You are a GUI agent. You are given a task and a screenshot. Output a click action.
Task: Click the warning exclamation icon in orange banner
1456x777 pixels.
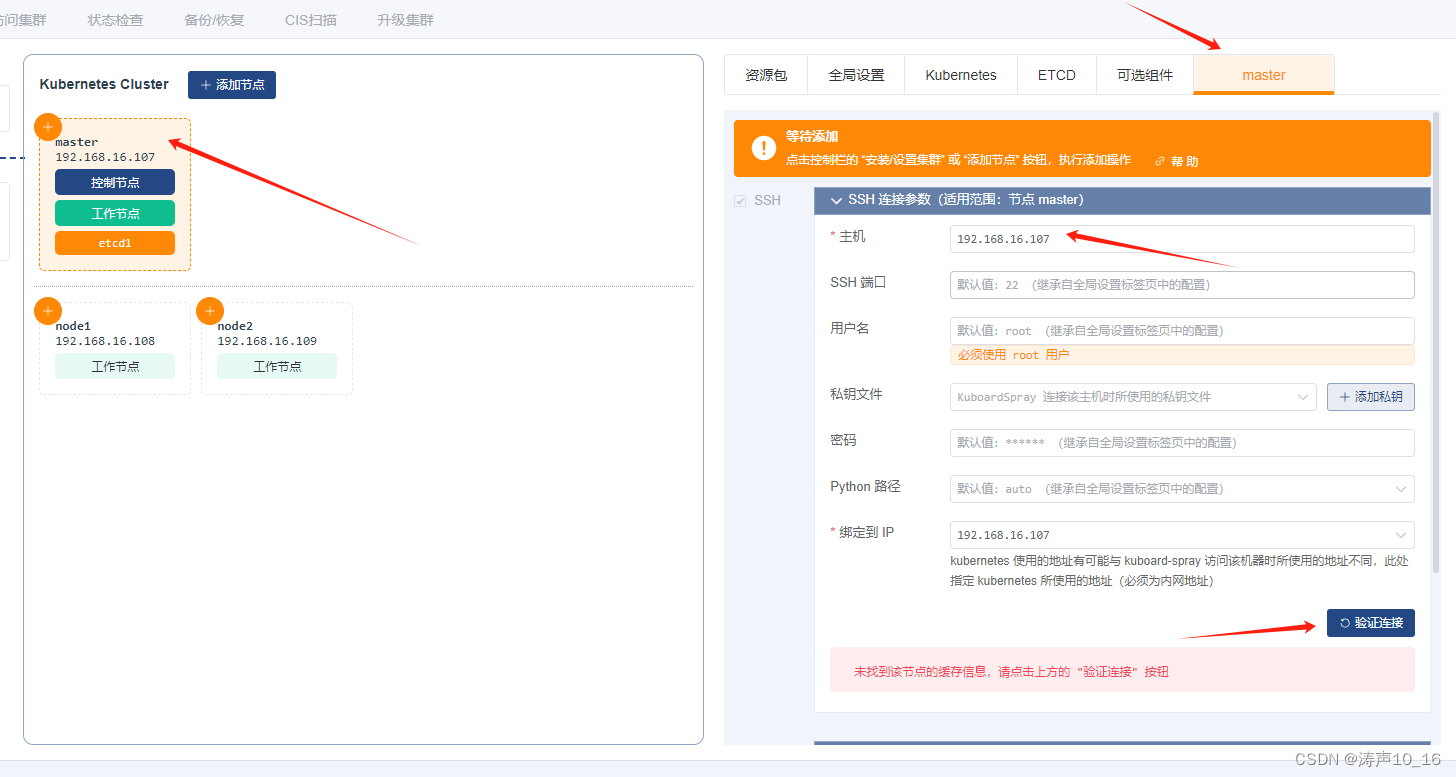[764, 148]
